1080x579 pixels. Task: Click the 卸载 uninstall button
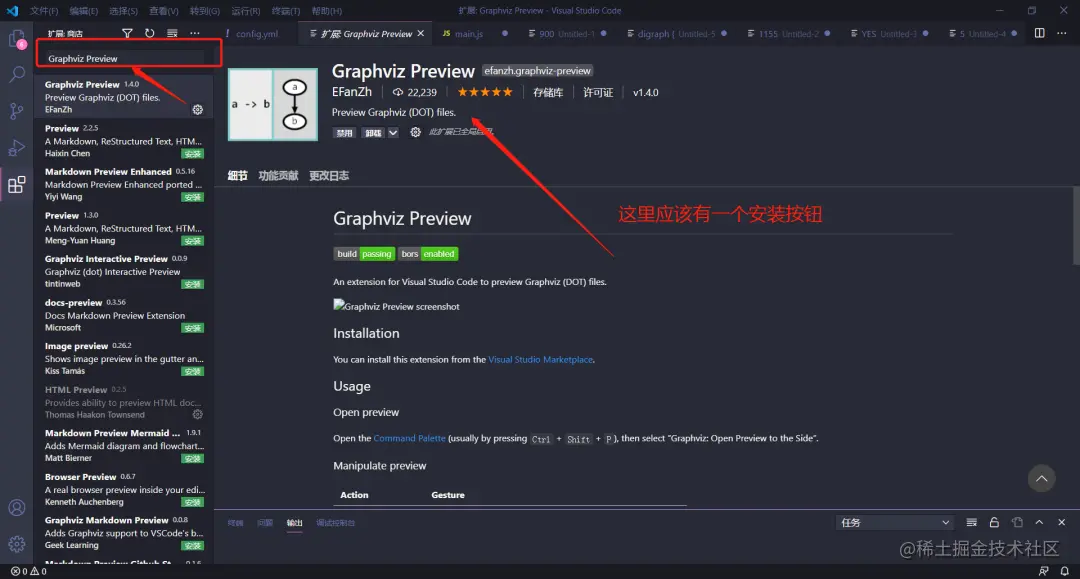coord(373,133)
